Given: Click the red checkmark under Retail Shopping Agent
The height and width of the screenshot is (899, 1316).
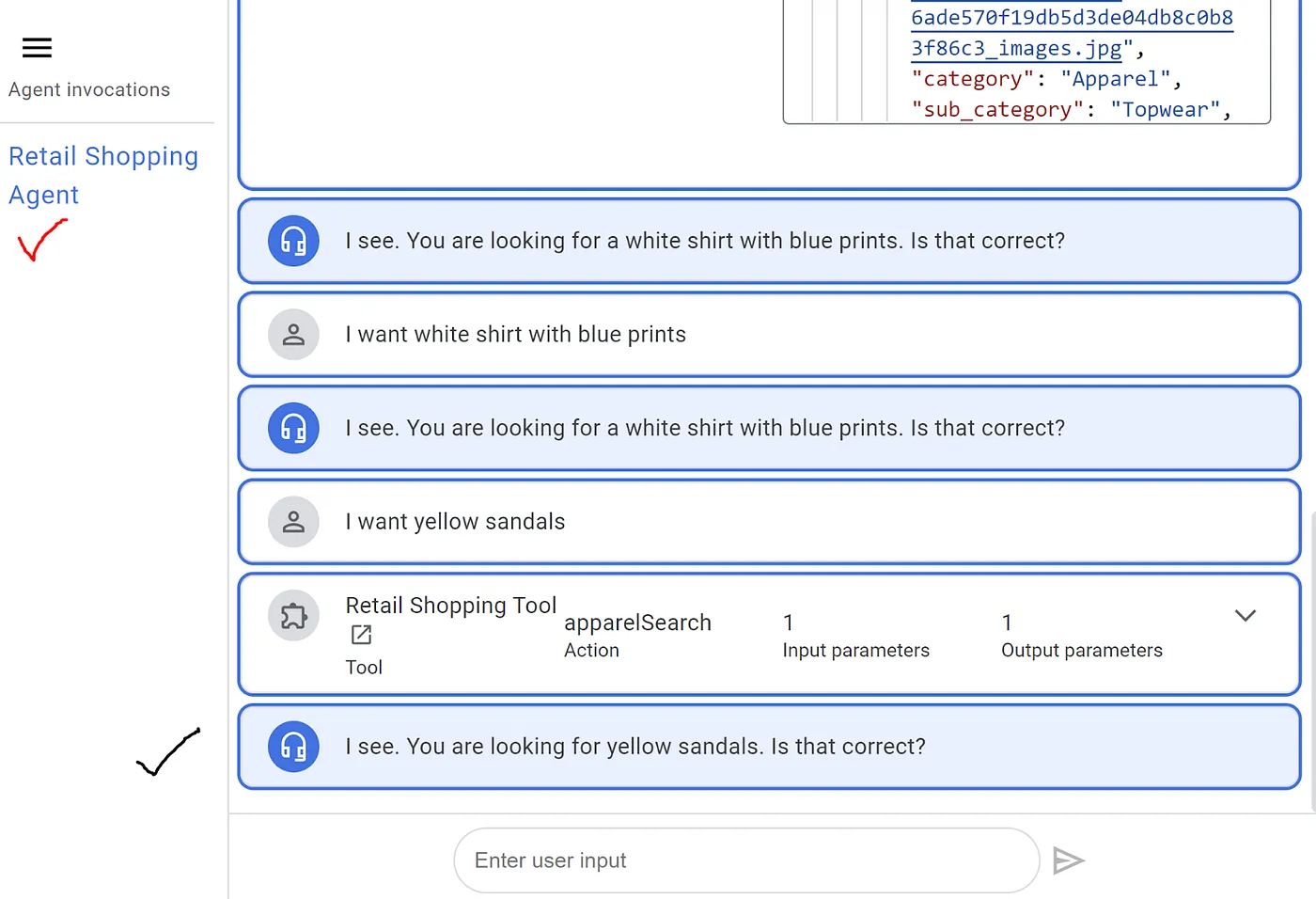Looking at the screenshot, I should tap(41, 240).
